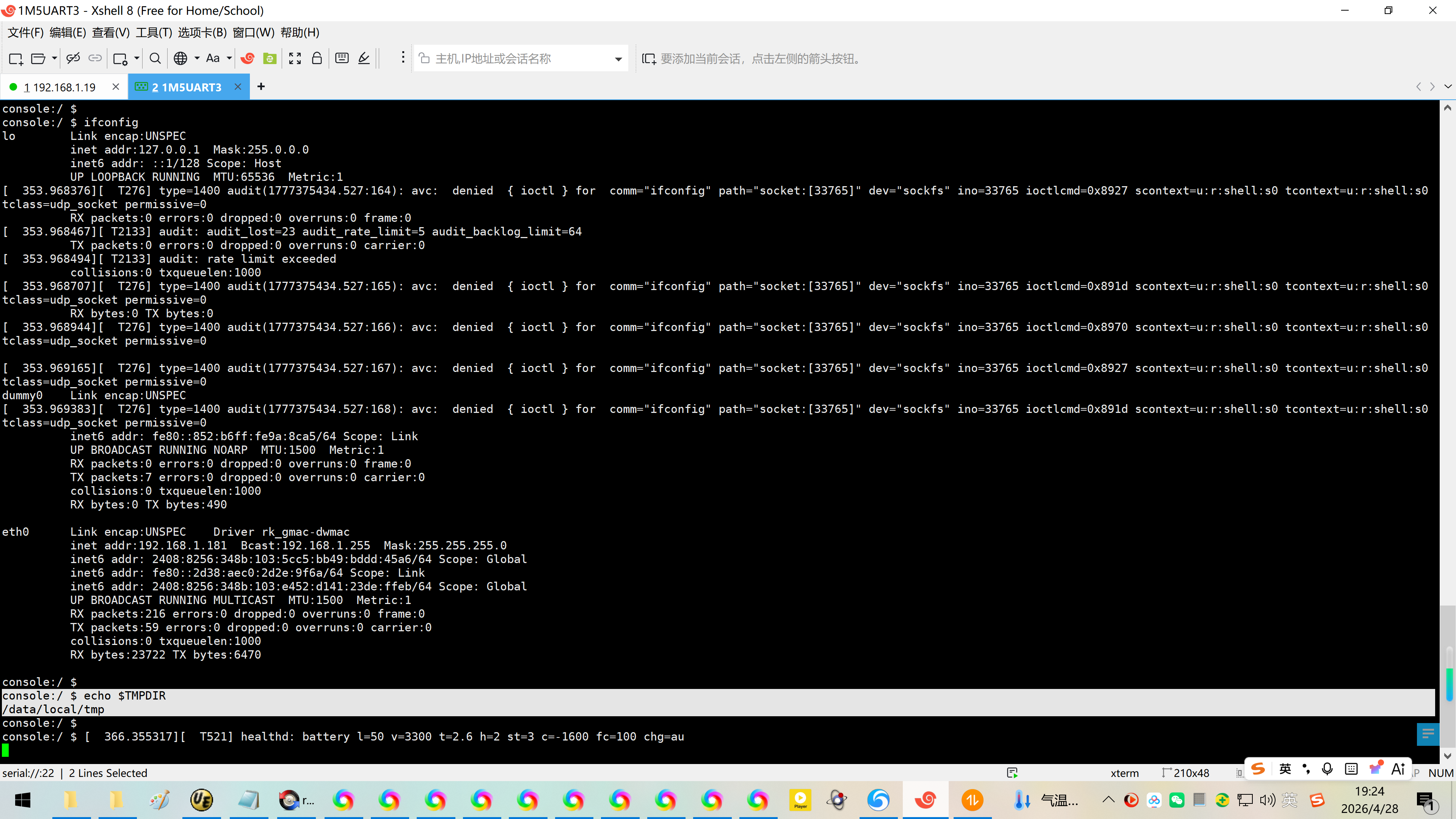Toggle the microphone in the IME toolbar
1456x819 pixels.
tap(1327, 769)
